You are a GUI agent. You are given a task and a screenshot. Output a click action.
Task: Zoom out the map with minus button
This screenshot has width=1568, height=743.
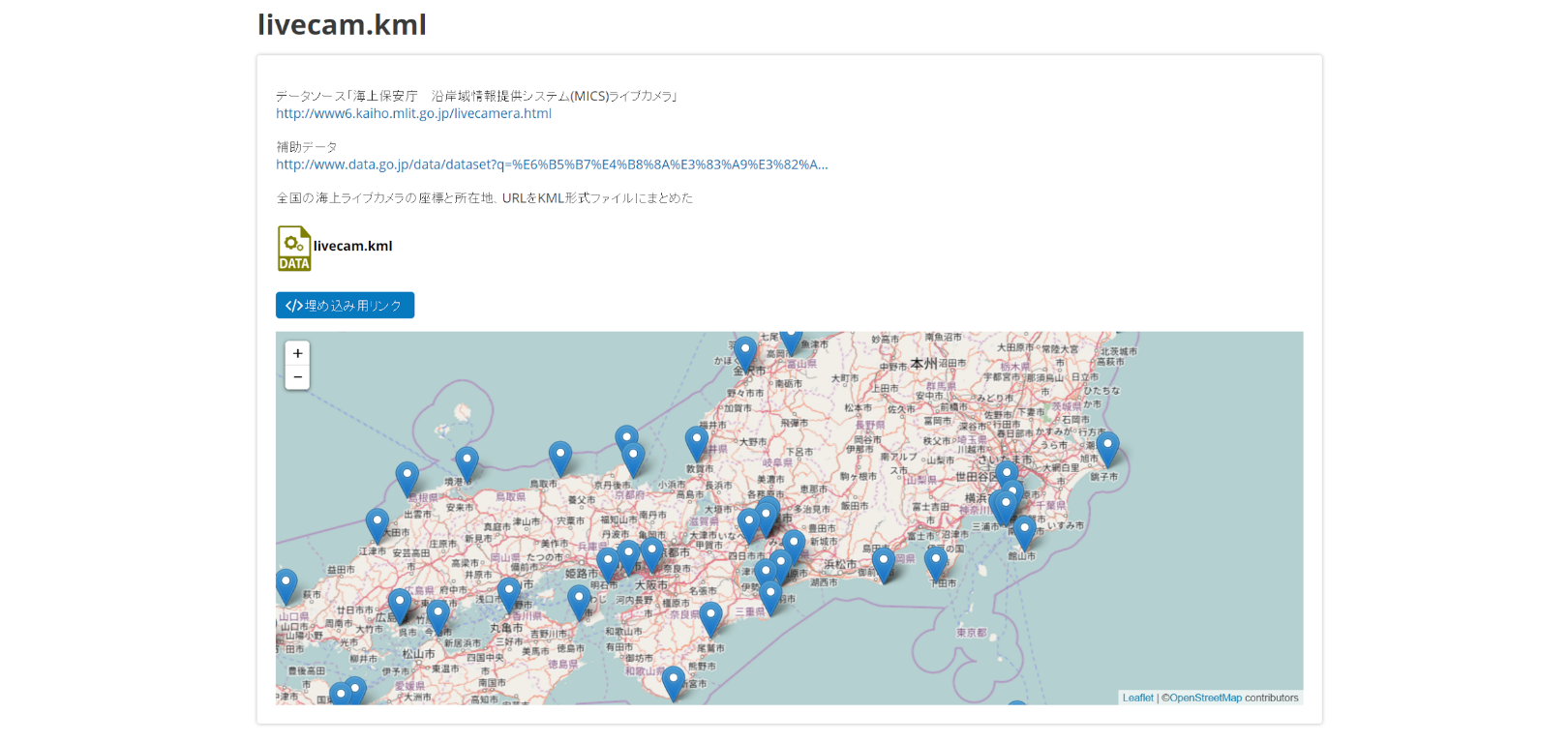[x=297, y=377]
